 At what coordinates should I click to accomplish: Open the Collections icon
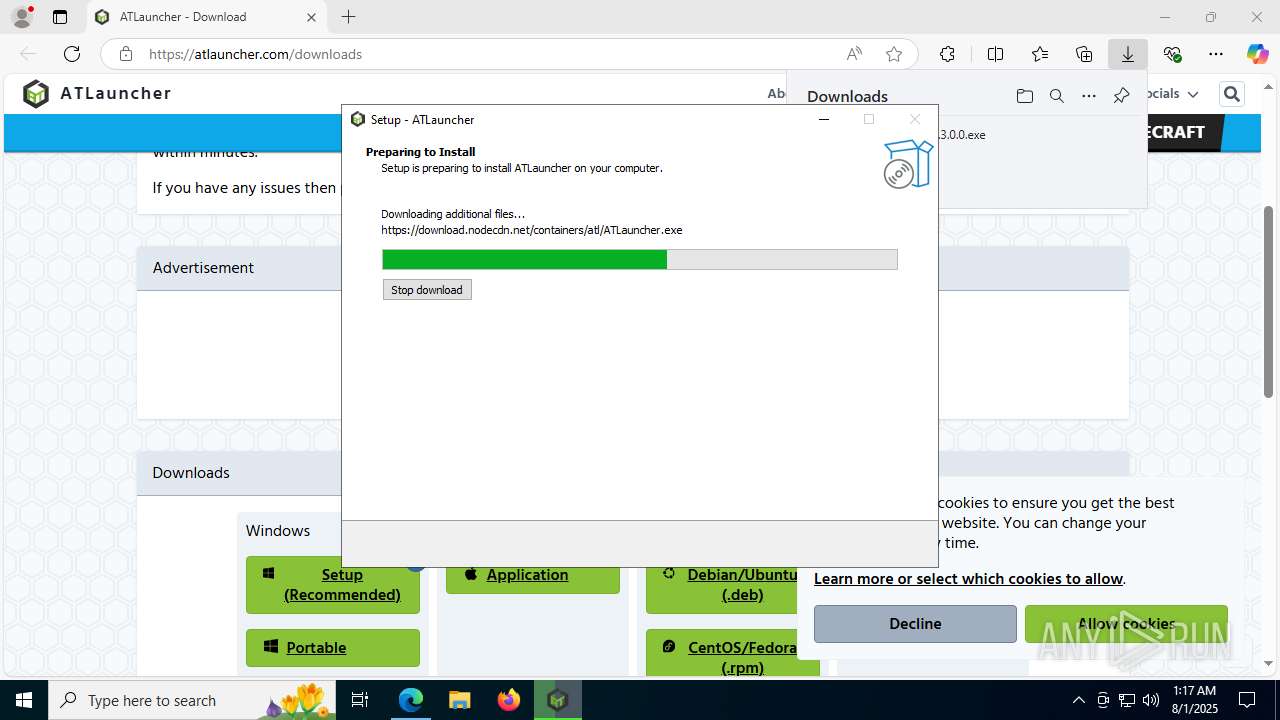tap(1084, 54)
